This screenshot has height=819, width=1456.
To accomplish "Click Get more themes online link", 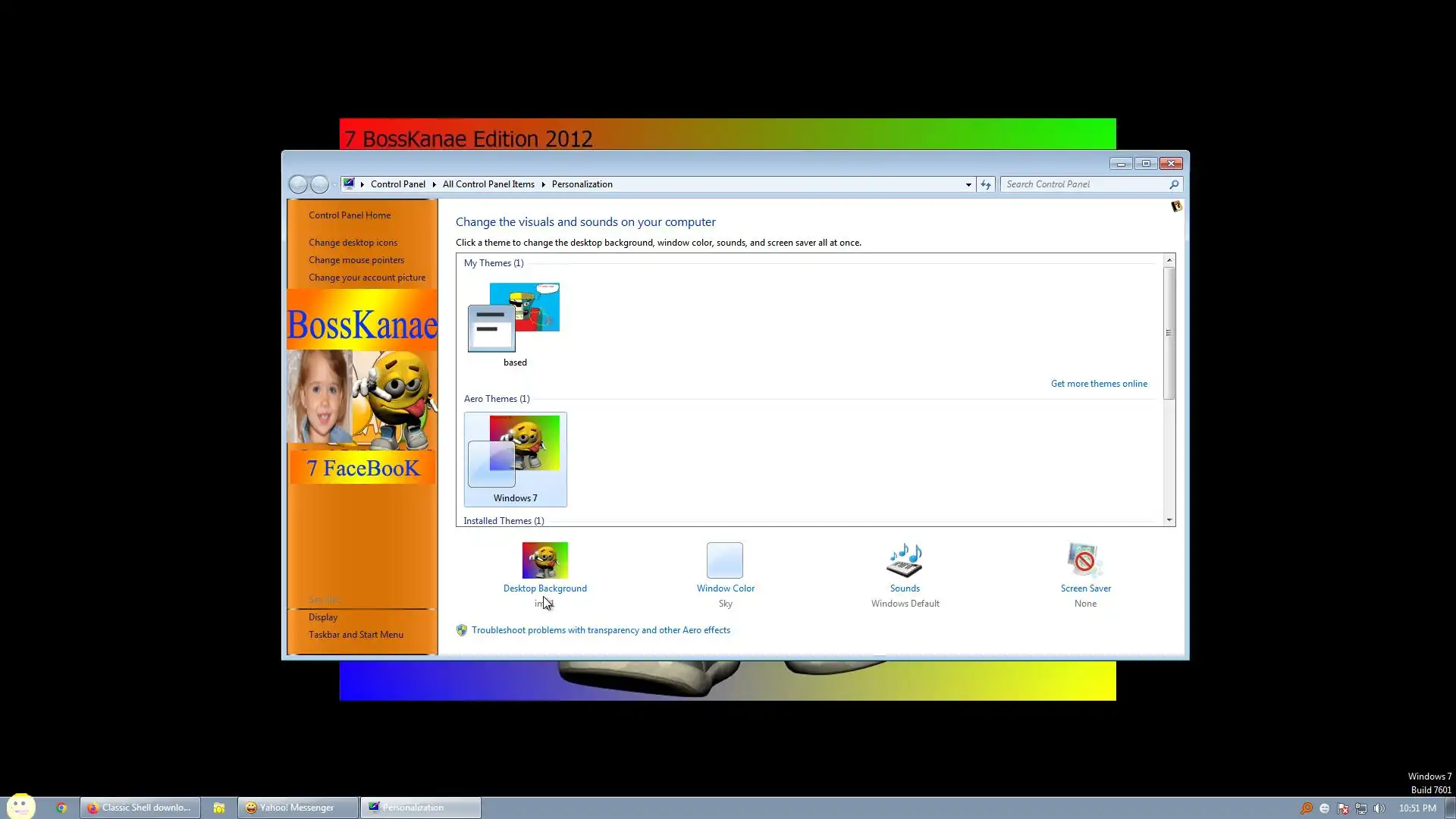I will coord(1098,384).
